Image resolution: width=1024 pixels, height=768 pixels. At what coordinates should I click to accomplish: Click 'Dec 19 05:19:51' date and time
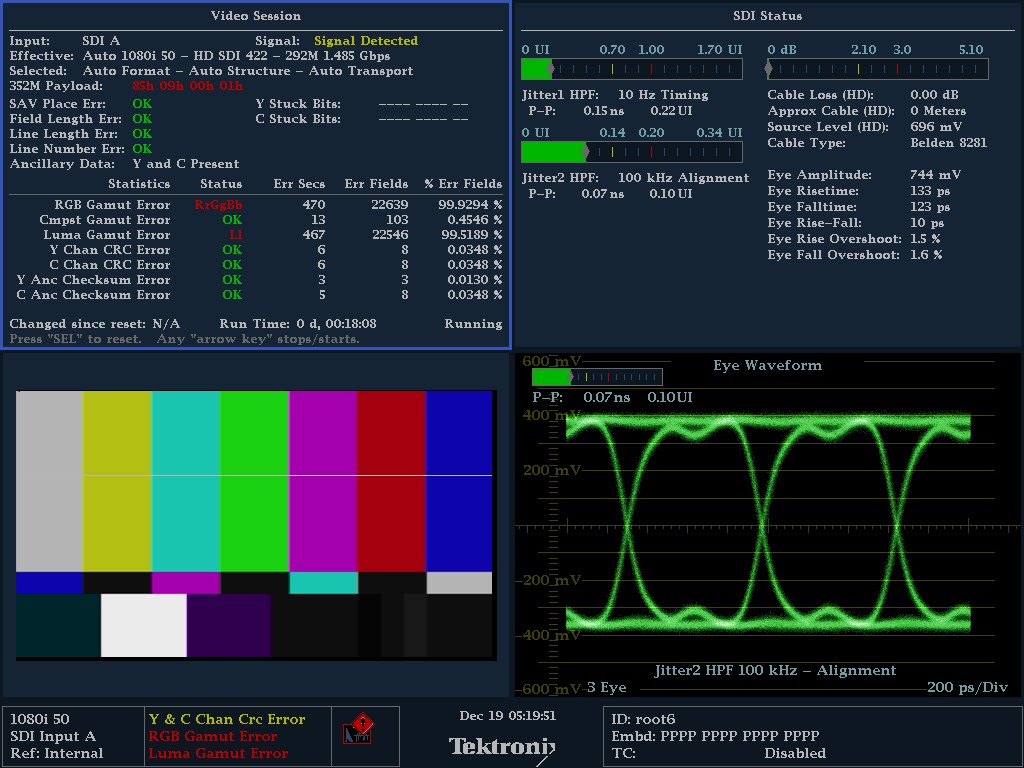click(x=507, y=716)
